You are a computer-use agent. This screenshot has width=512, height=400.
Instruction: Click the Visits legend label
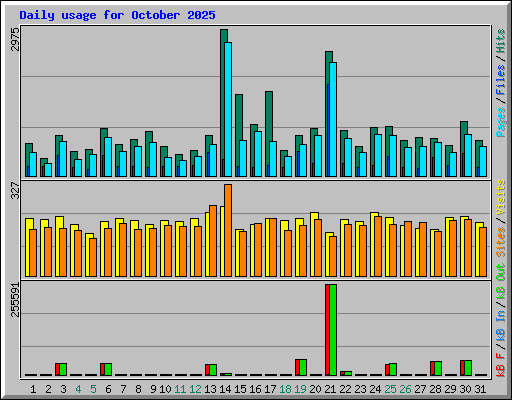[501, 197]
